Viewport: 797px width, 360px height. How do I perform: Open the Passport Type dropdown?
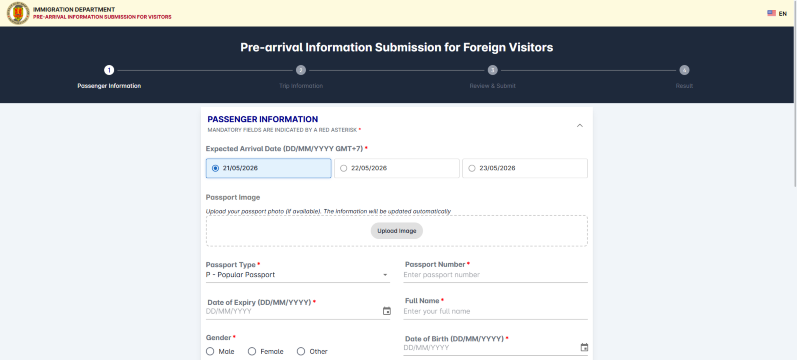pos(298,275)
